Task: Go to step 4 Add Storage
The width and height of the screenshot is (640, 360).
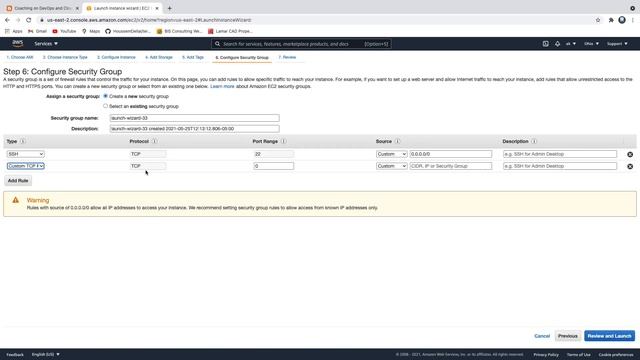Action: pos(159,58)
